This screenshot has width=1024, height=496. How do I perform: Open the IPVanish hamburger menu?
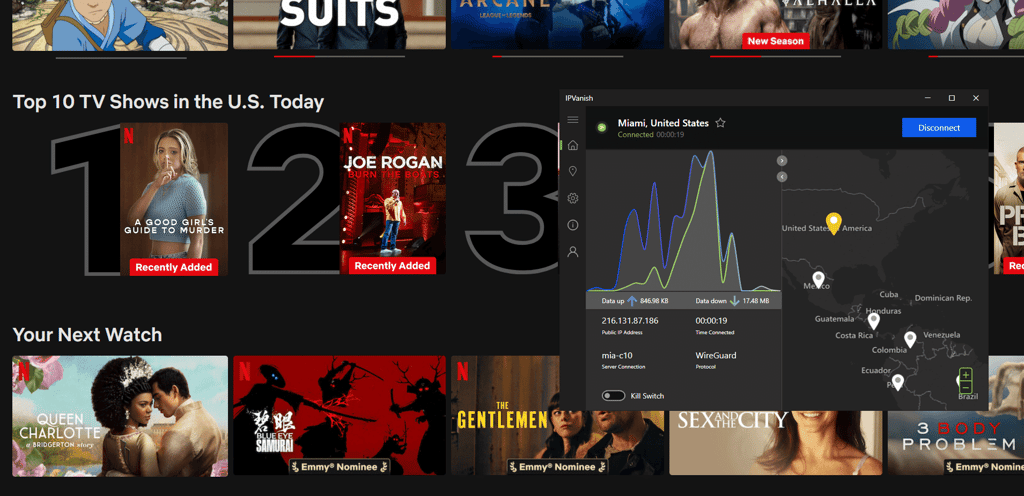click(573, 119)
